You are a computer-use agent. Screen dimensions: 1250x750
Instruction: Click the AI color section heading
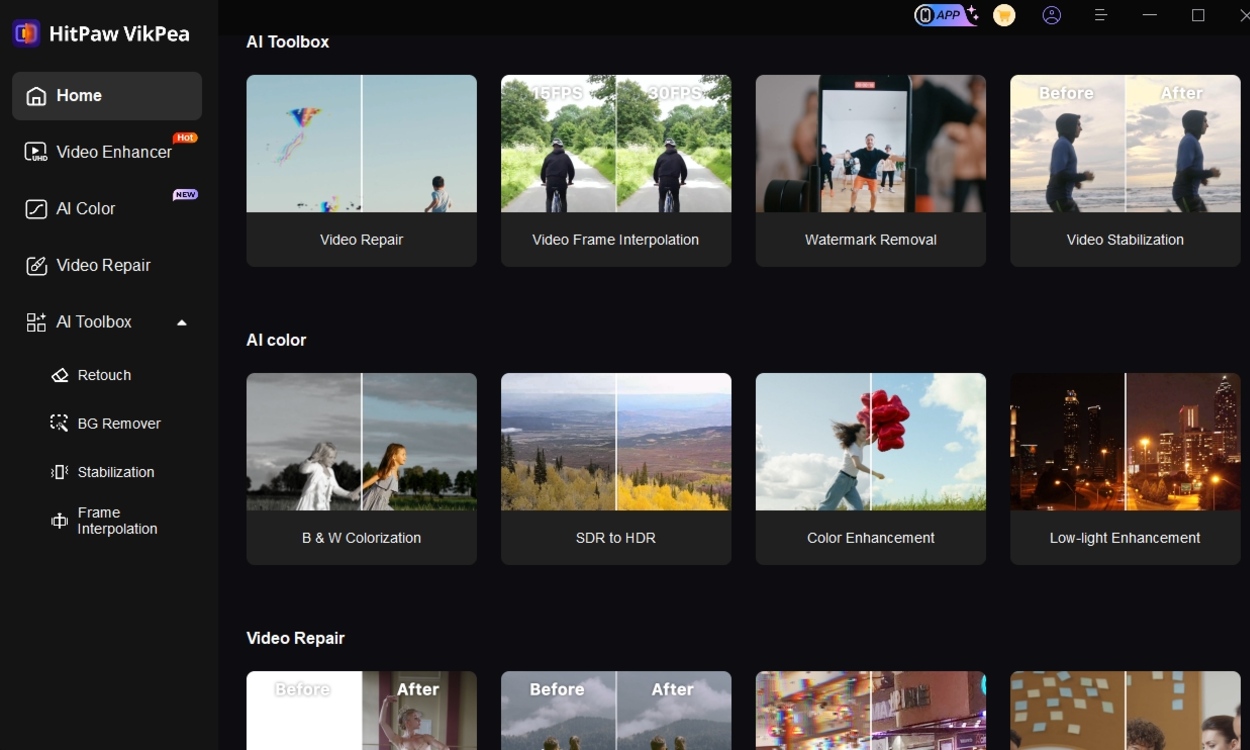pyautogui.click(x=276, y=340)
